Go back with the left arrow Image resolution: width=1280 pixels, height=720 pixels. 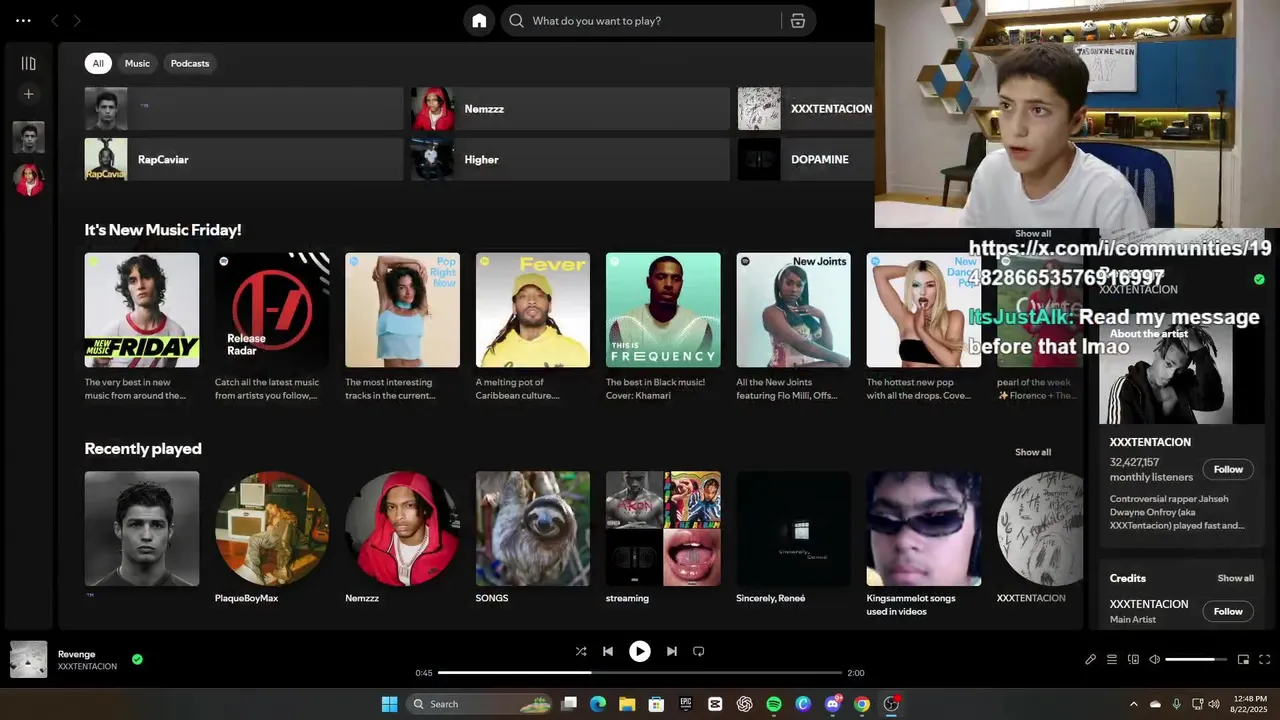point(55,20)
